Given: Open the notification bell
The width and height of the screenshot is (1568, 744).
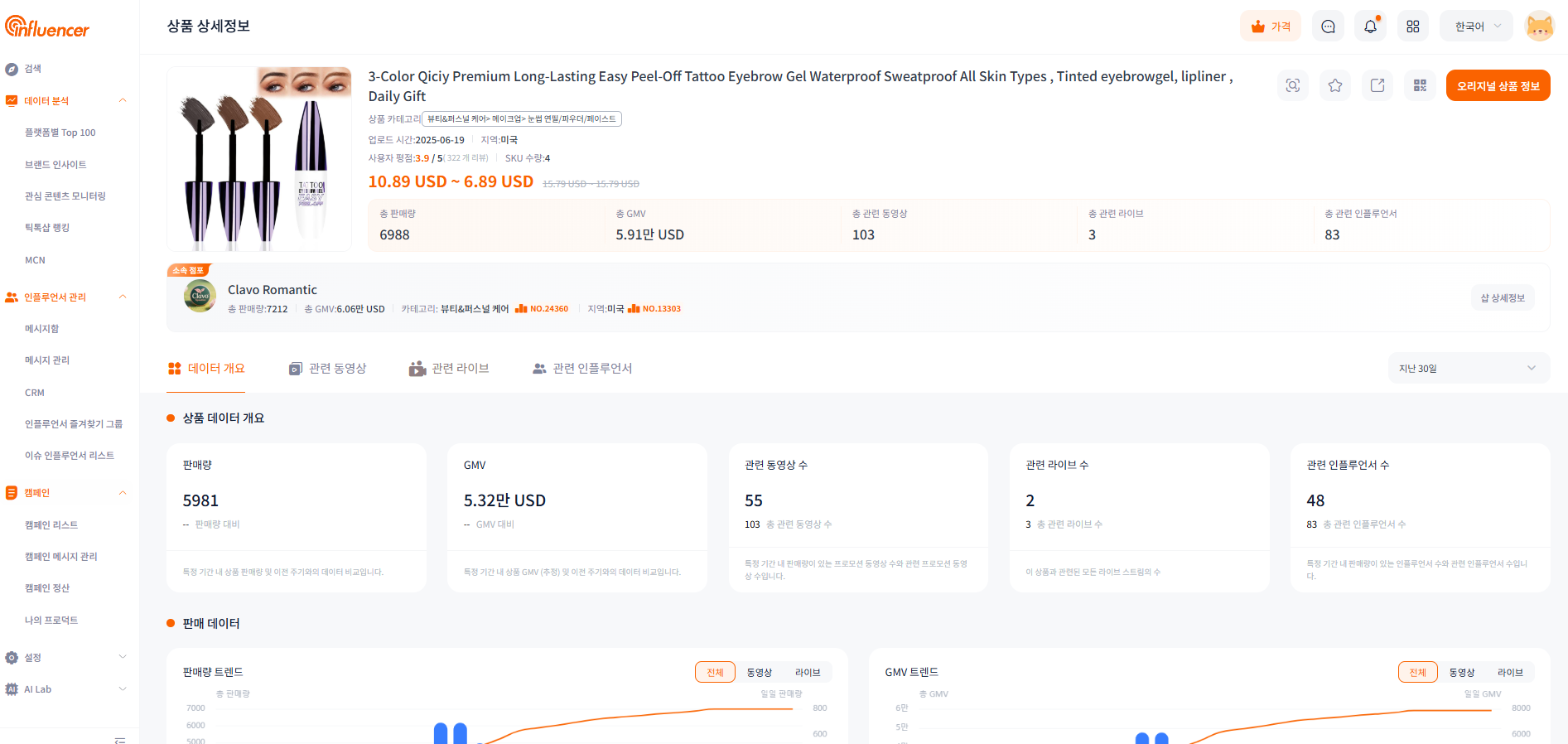Looking at the screenshot, I should 1370,27.
